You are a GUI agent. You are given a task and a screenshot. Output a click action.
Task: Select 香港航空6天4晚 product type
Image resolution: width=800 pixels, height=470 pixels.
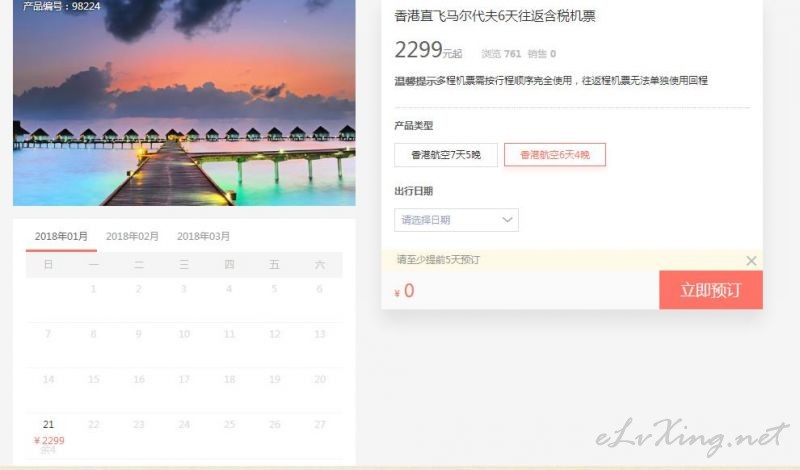coord(555,155)
